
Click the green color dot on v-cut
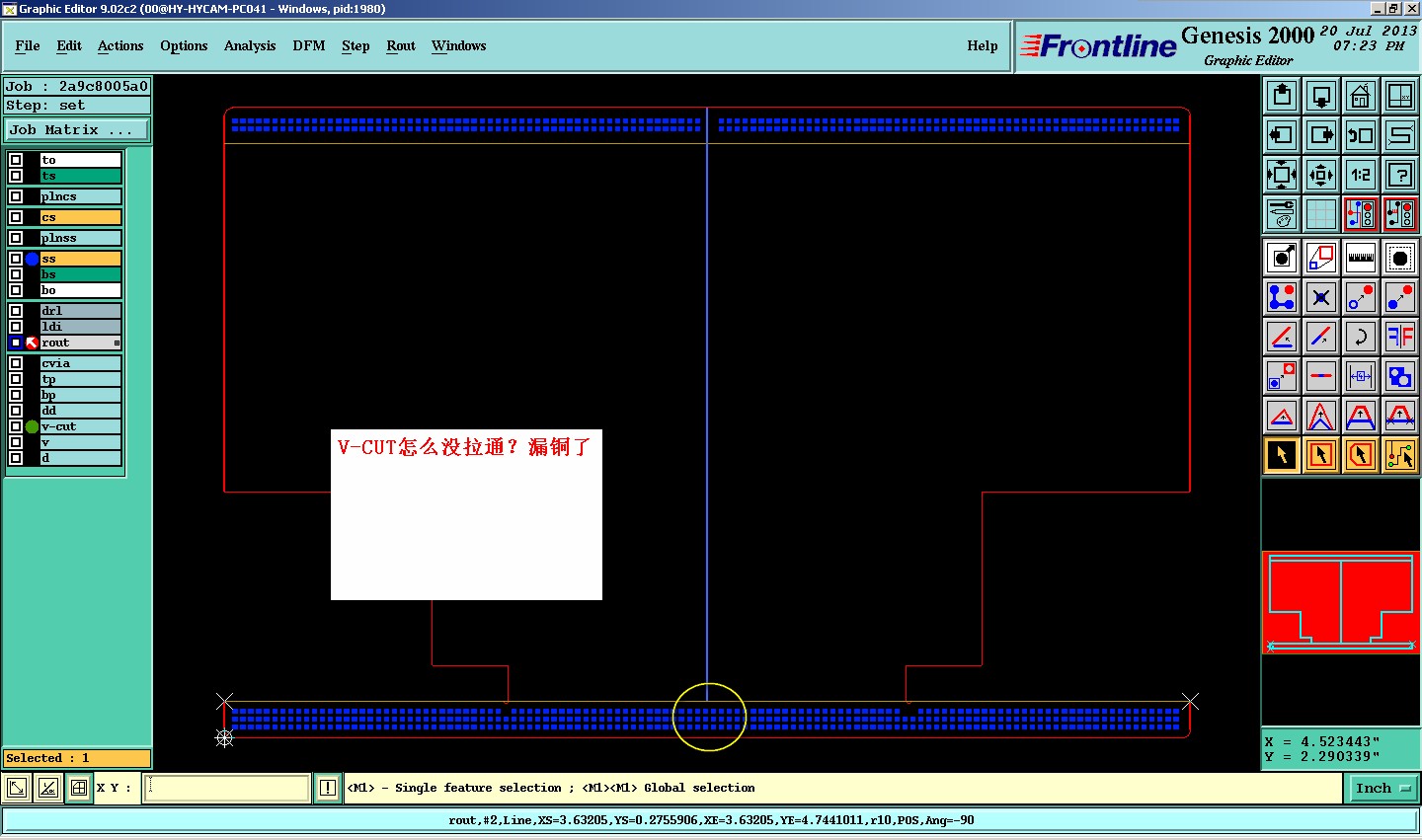32,426
